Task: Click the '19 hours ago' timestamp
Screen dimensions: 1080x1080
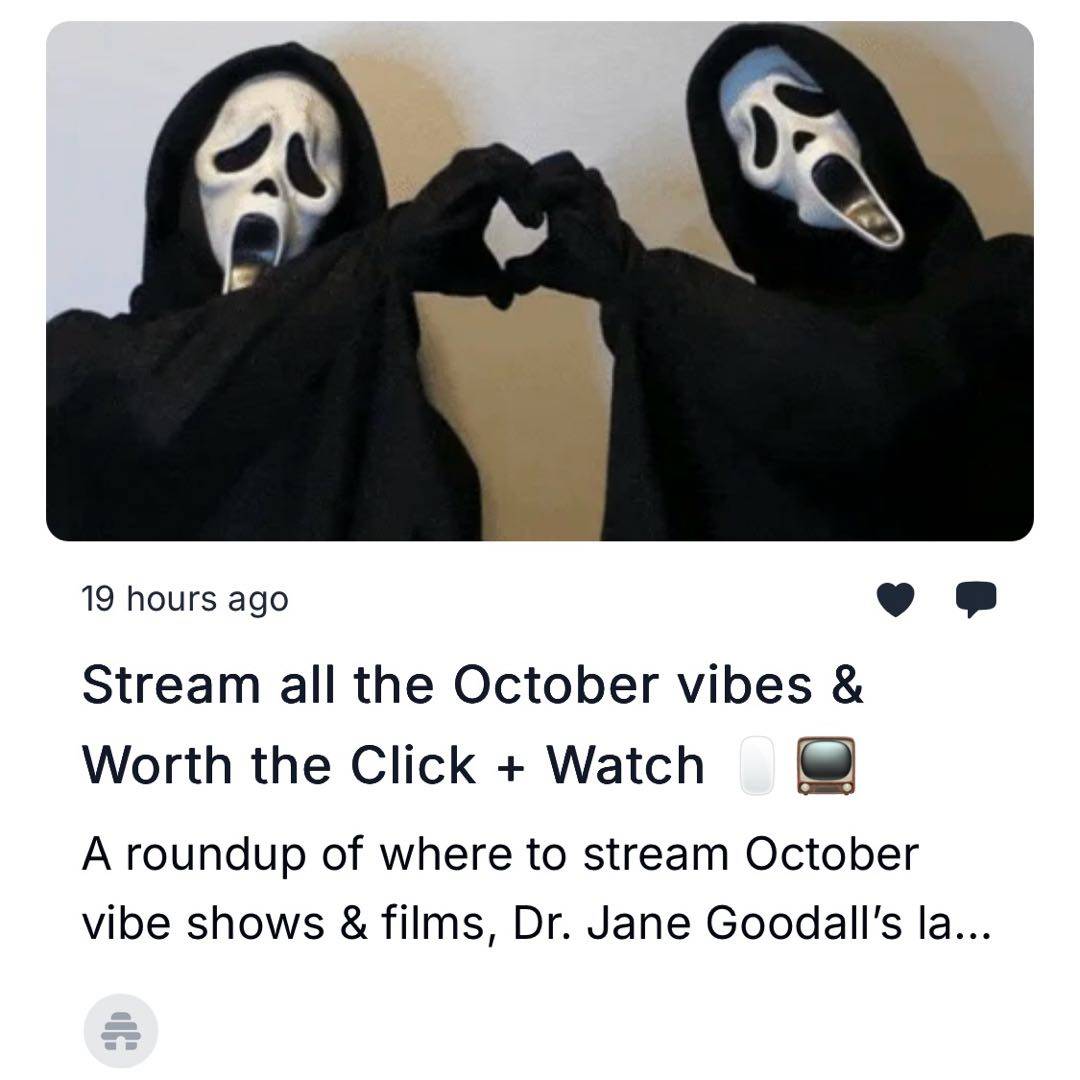Action: (185, 599)
